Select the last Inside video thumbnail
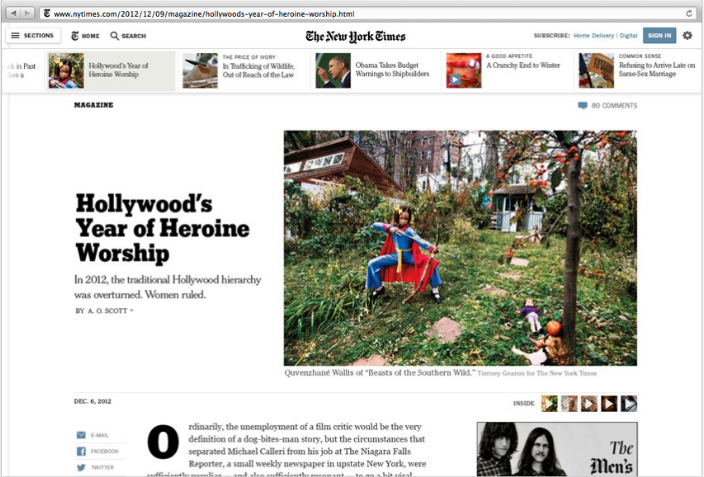This screenshot has height=477, width=704. pyautogui.click(x=629, y=403)
